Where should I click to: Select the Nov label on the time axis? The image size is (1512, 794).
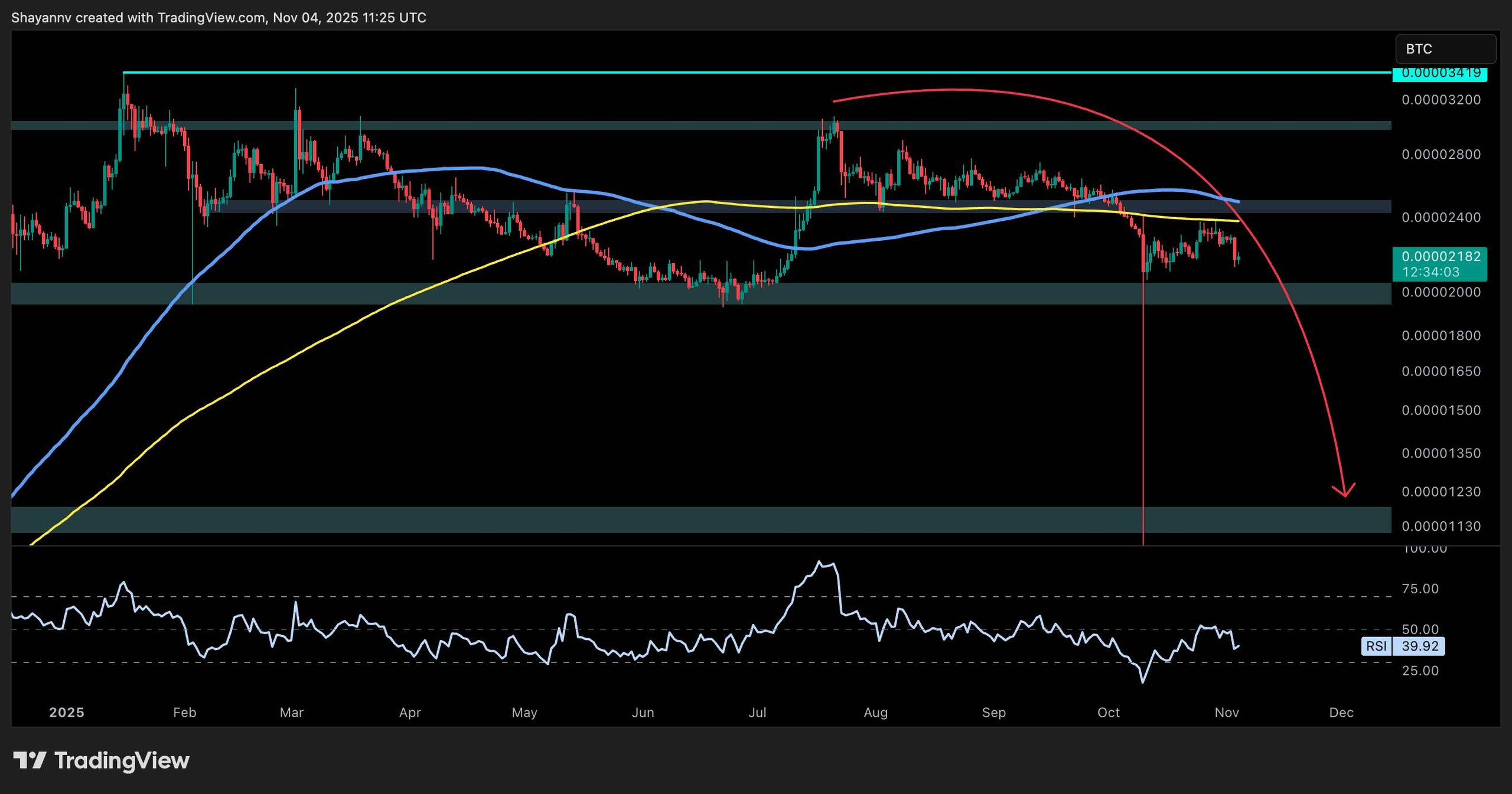(x=1226, y=713)
